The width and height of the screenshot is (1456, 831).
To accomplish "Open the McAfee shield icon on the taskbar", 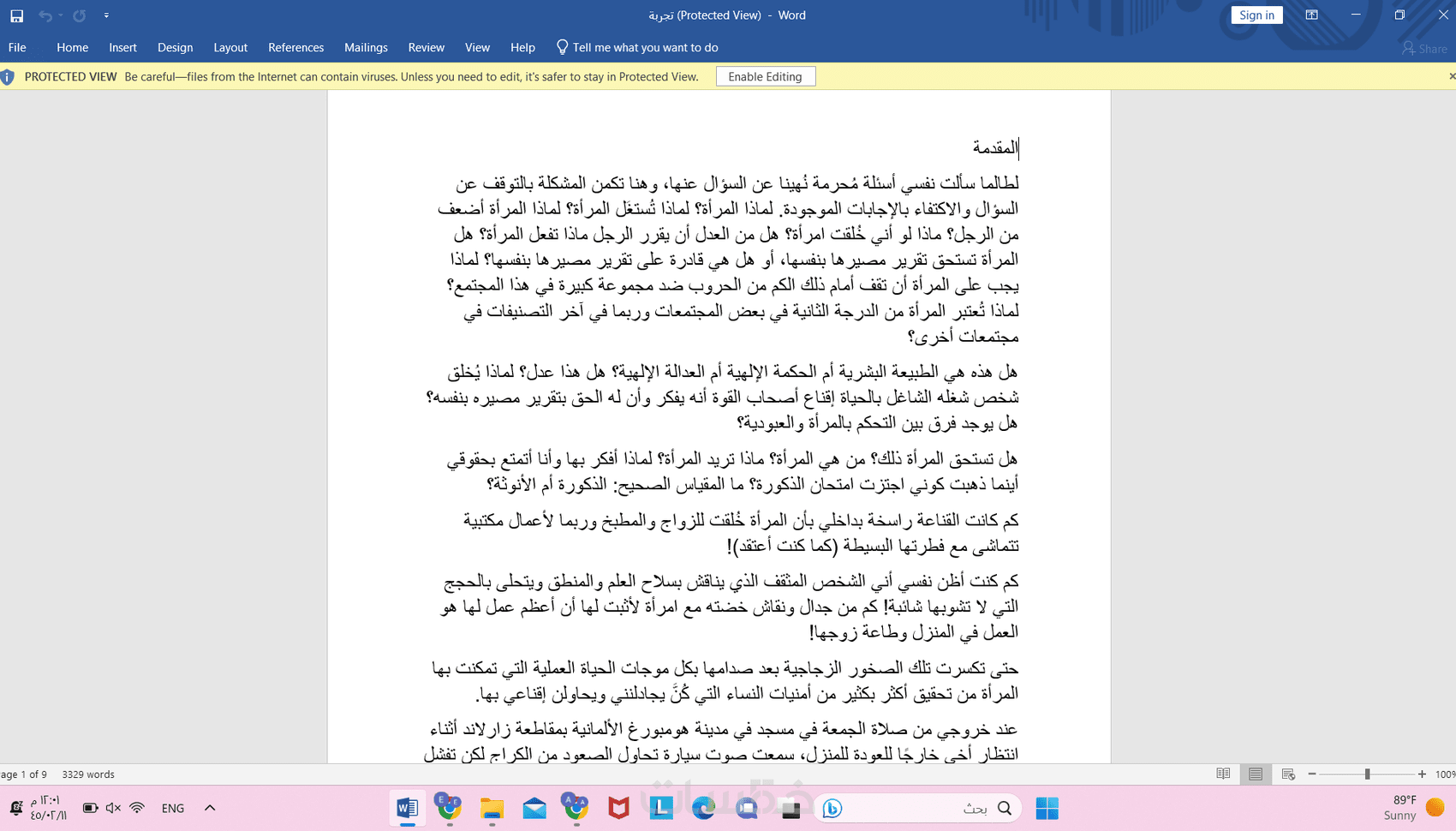I will click(x=618, y=808).
